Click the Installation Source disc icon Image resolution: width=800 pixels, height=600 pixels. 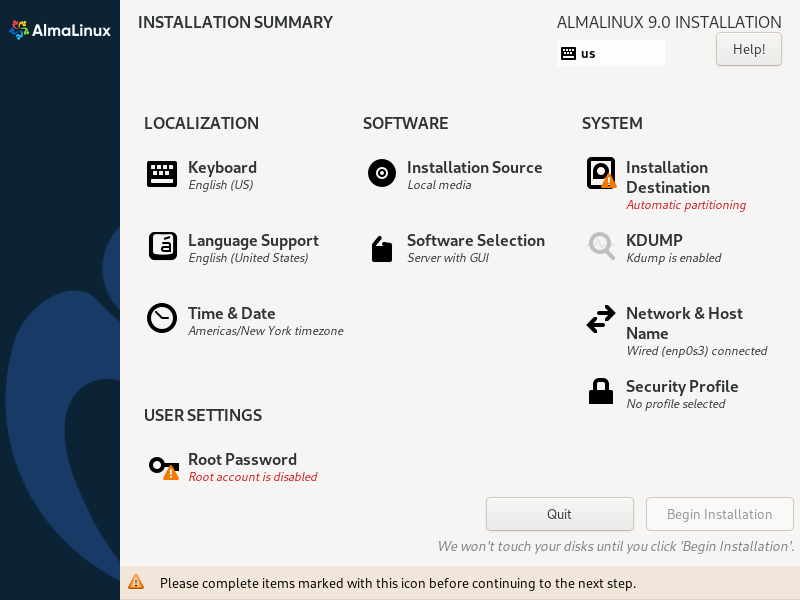point(382,173)
